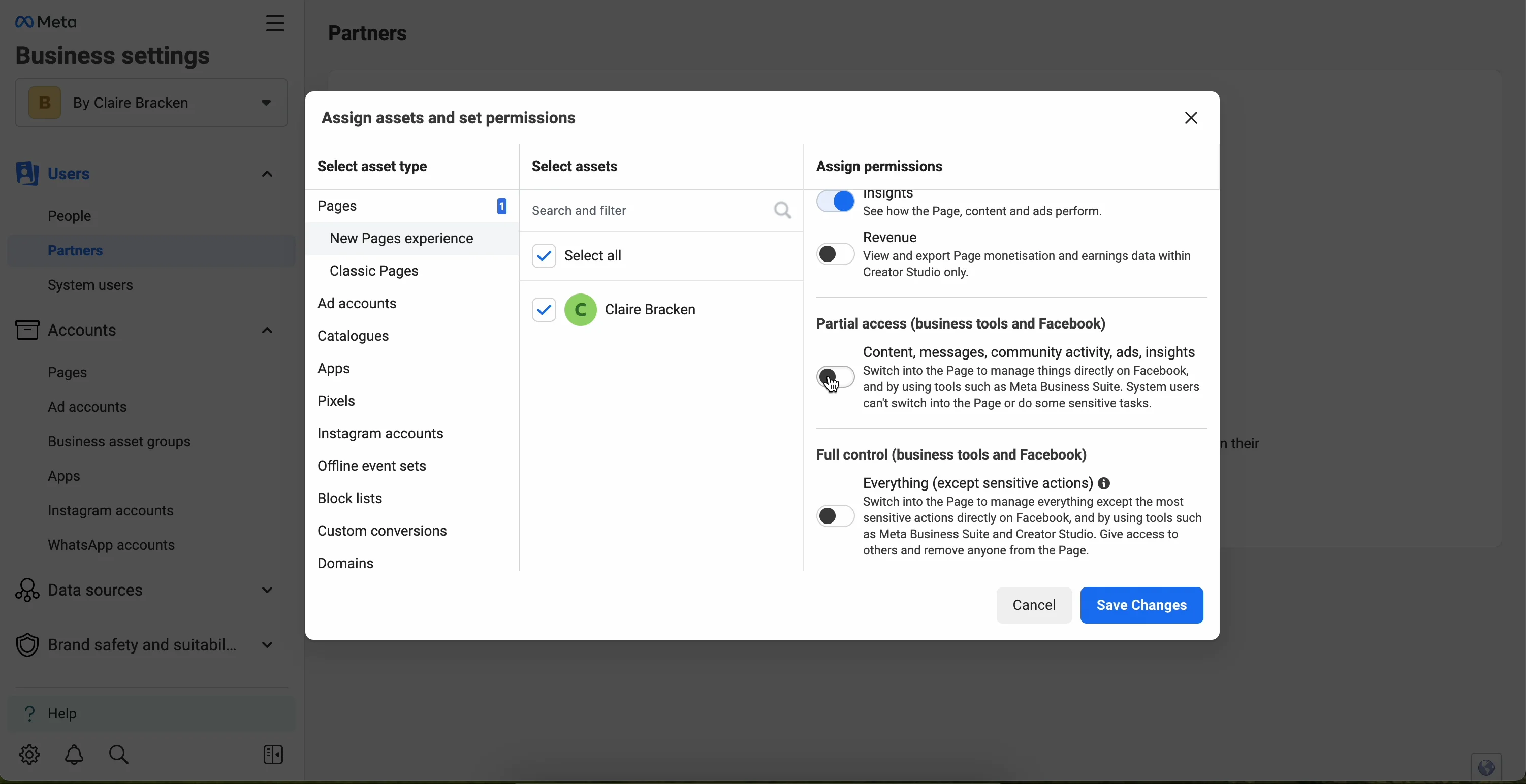Click the settings gear icon at bottom
1526x784 pixels.
pos(28,755)
